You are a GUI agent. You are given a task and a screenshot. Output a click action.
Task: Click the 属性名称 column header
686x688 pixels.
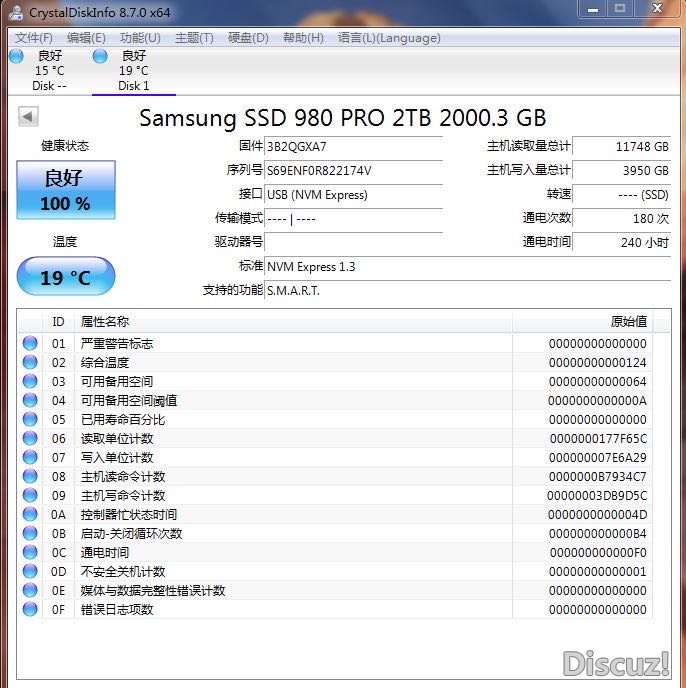293,322
